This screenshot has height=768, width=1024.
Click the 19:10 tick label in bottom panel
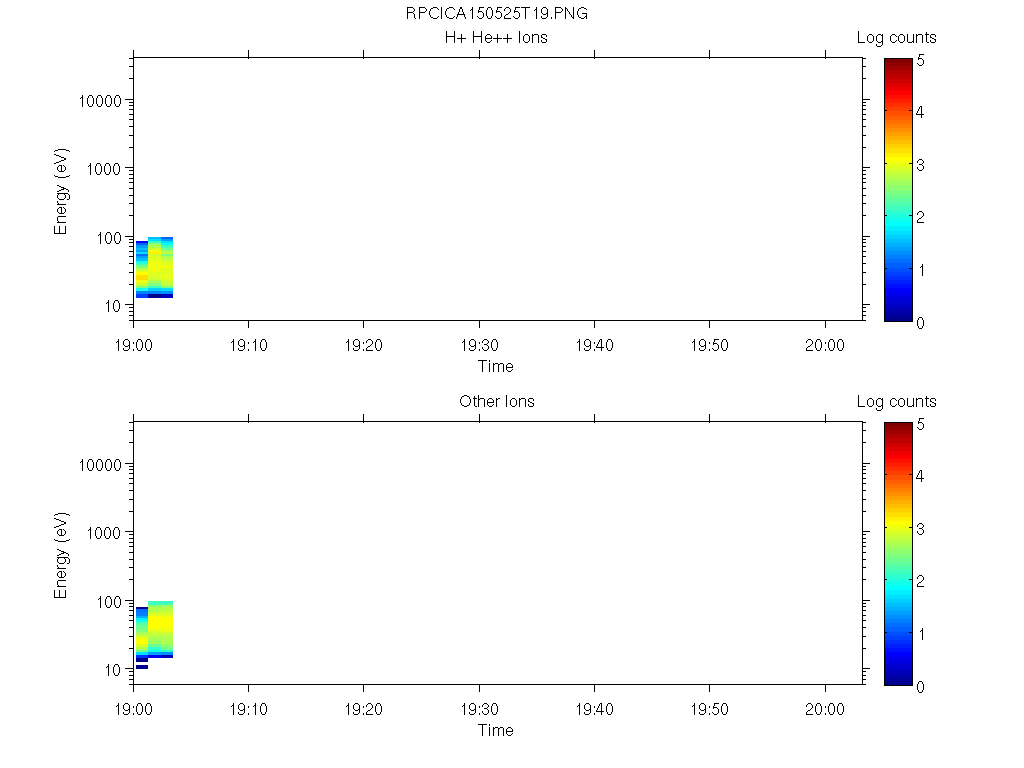[248, 709]
